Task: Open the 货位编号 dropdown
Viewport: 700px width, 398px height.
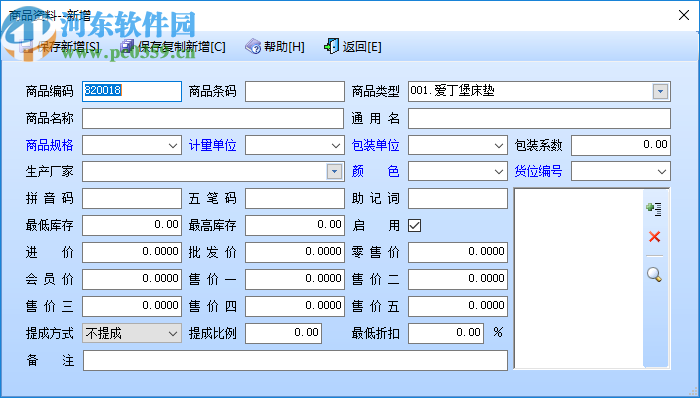Action: pyautogui.click(x=662, y=171)
